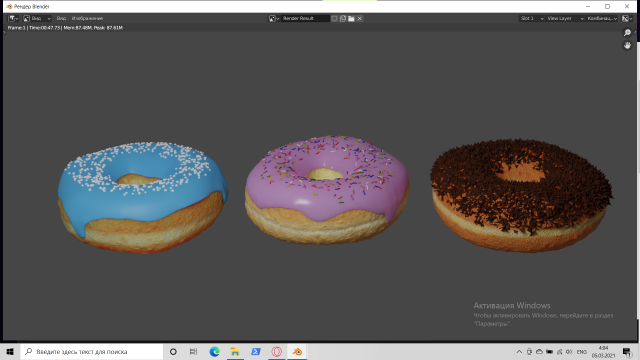Click the Windows taskbar search box
Viewport: 640px width, 360px height.
point(92,351)
